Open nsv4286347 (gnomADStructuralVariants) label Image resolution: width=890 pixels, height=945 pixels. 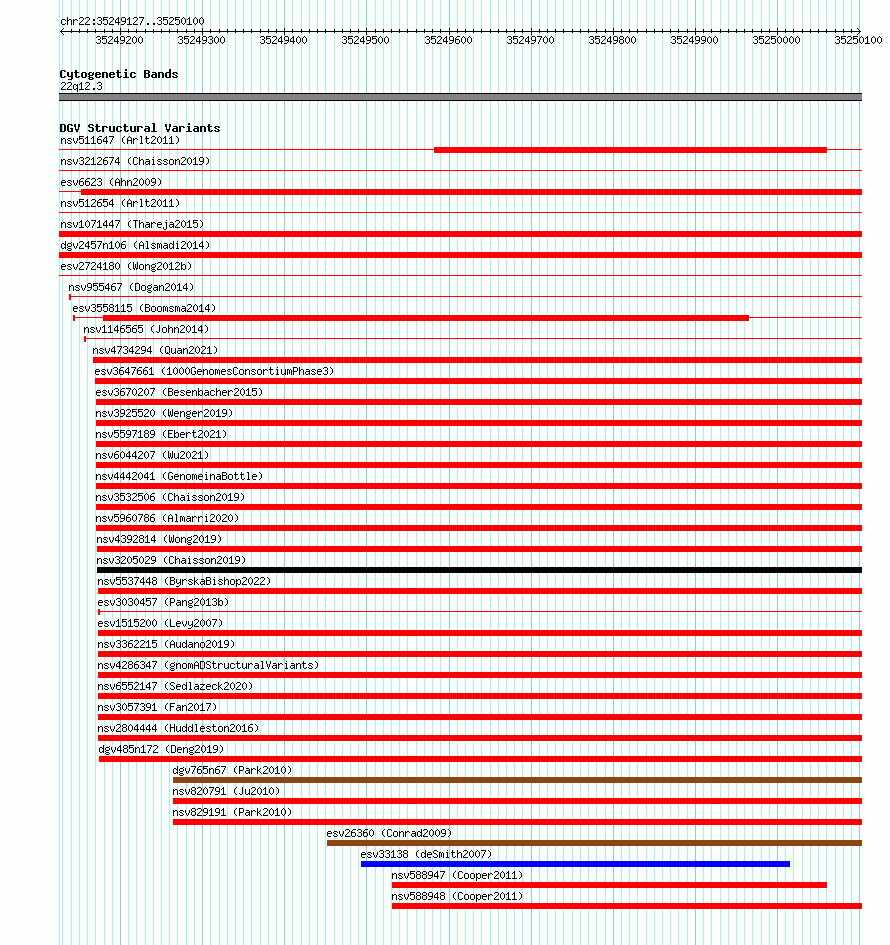tap(208, 666)
